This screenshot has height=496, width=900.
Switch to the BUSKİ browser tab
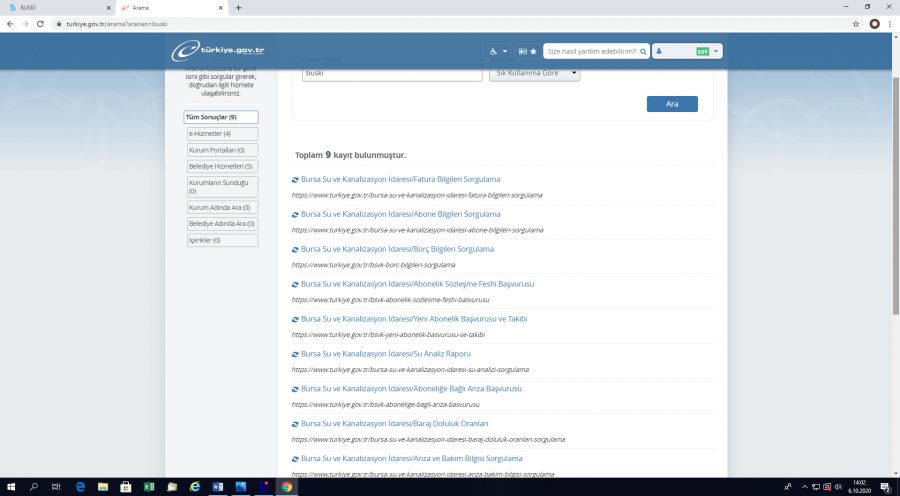(x=57, y=8)
